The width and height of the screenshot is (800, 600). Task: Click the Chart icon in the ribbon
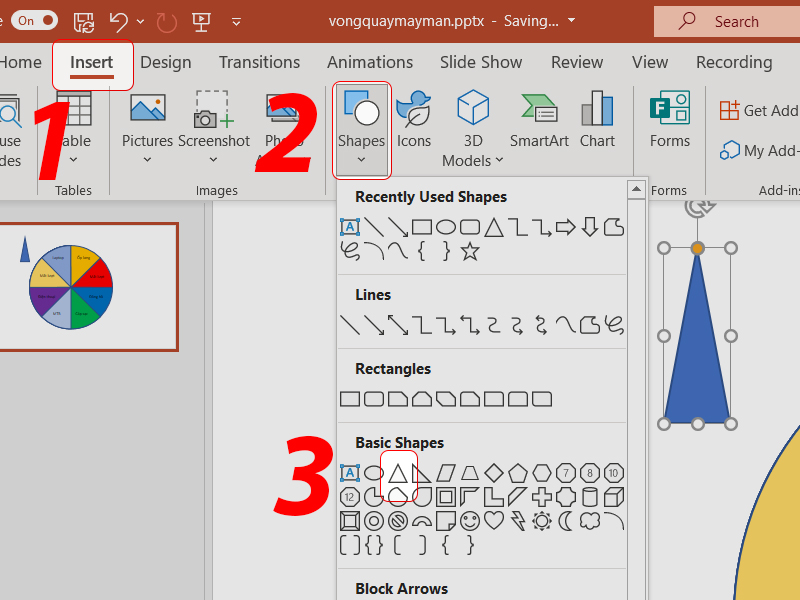point(597,122)
